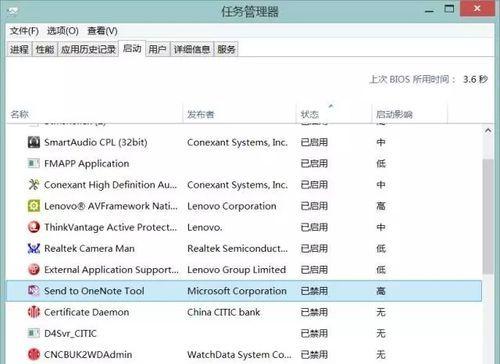Click the 上次 BIOS 所用时间 3.6 秒 value
500x364 pixels.
click(475, 79)
